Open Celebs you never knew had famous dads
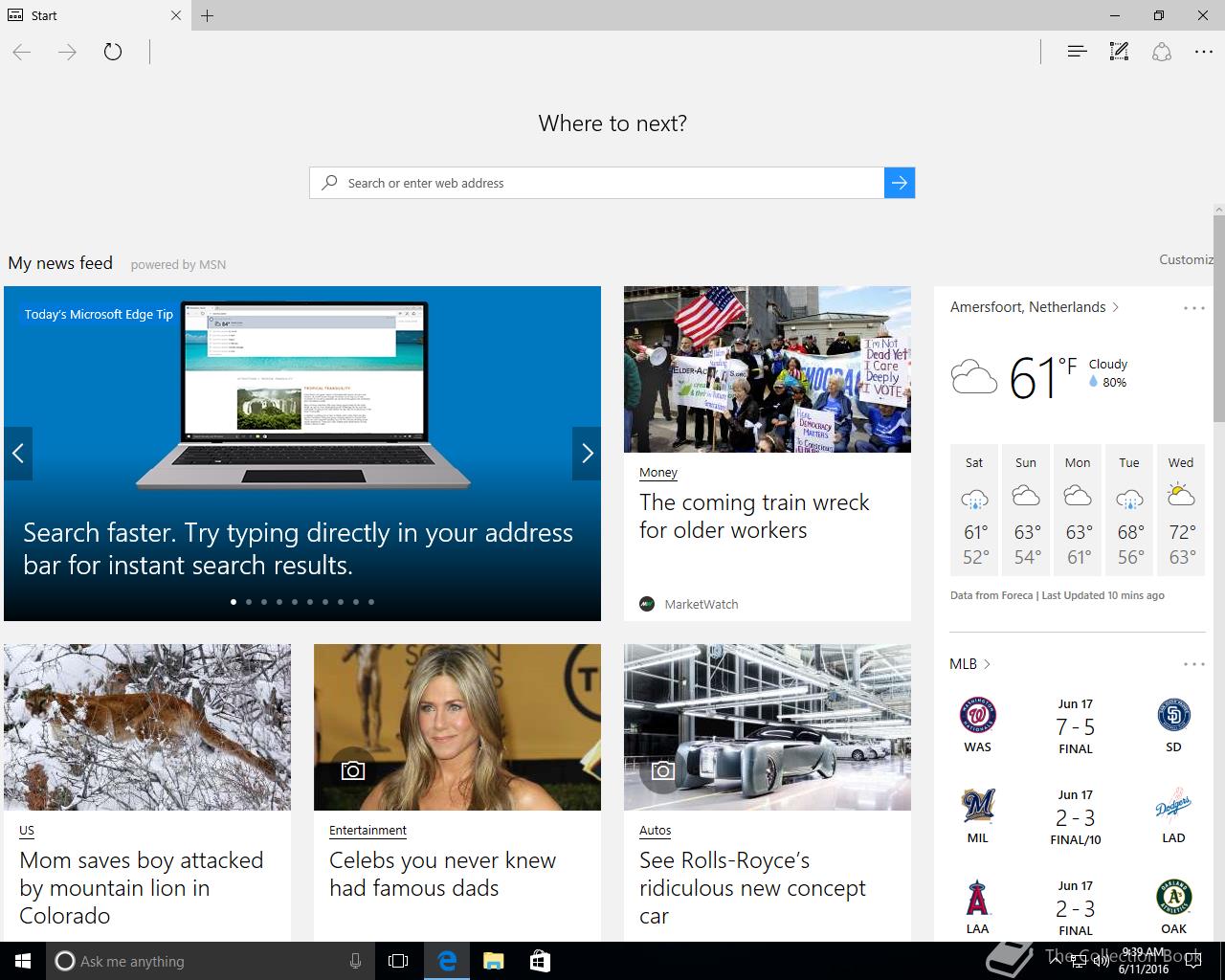Viewport: 1225px width, 980px height. click(442, 874)
